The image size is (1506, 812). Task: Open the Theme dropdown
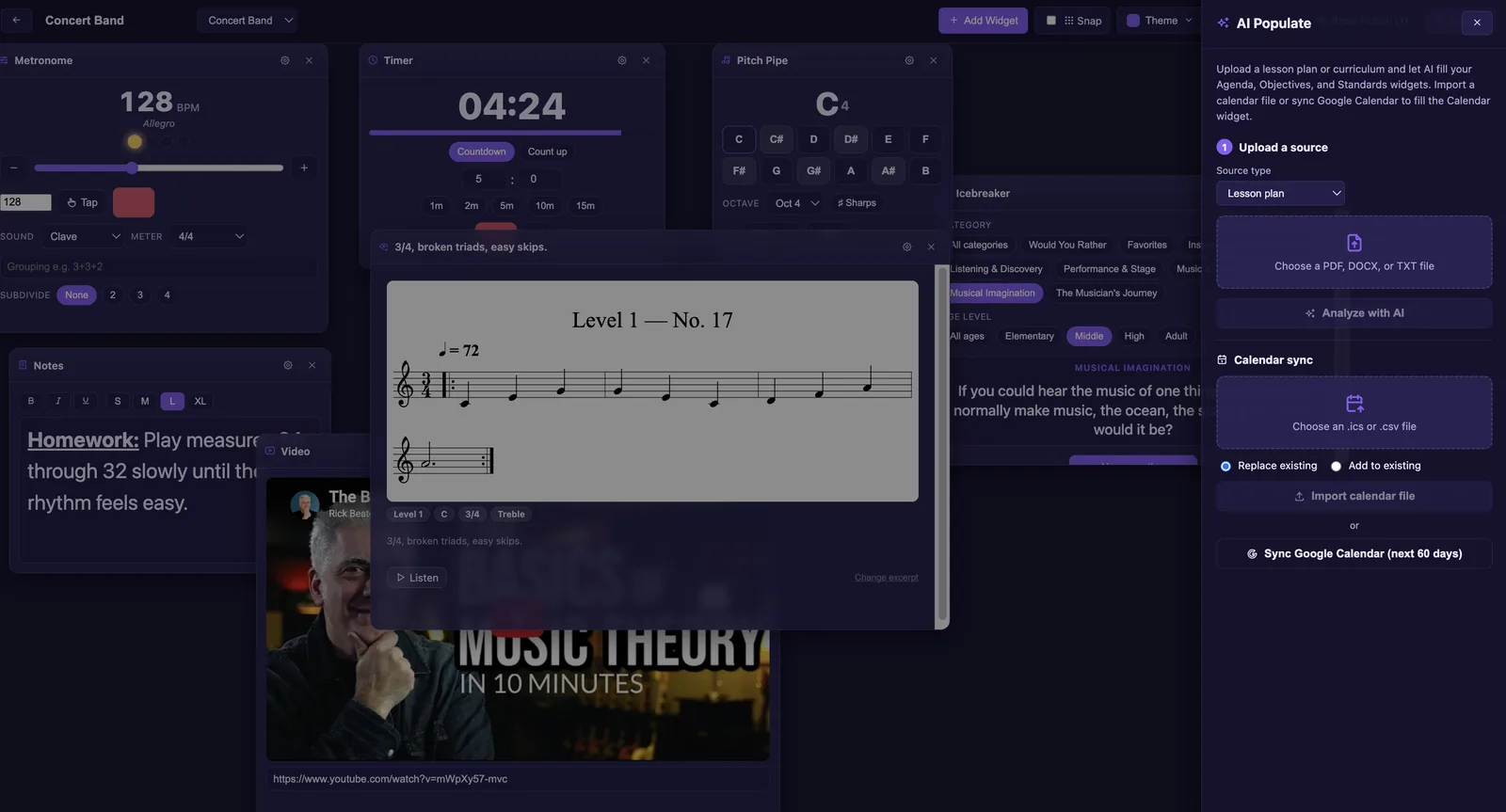coord(1160,20)
